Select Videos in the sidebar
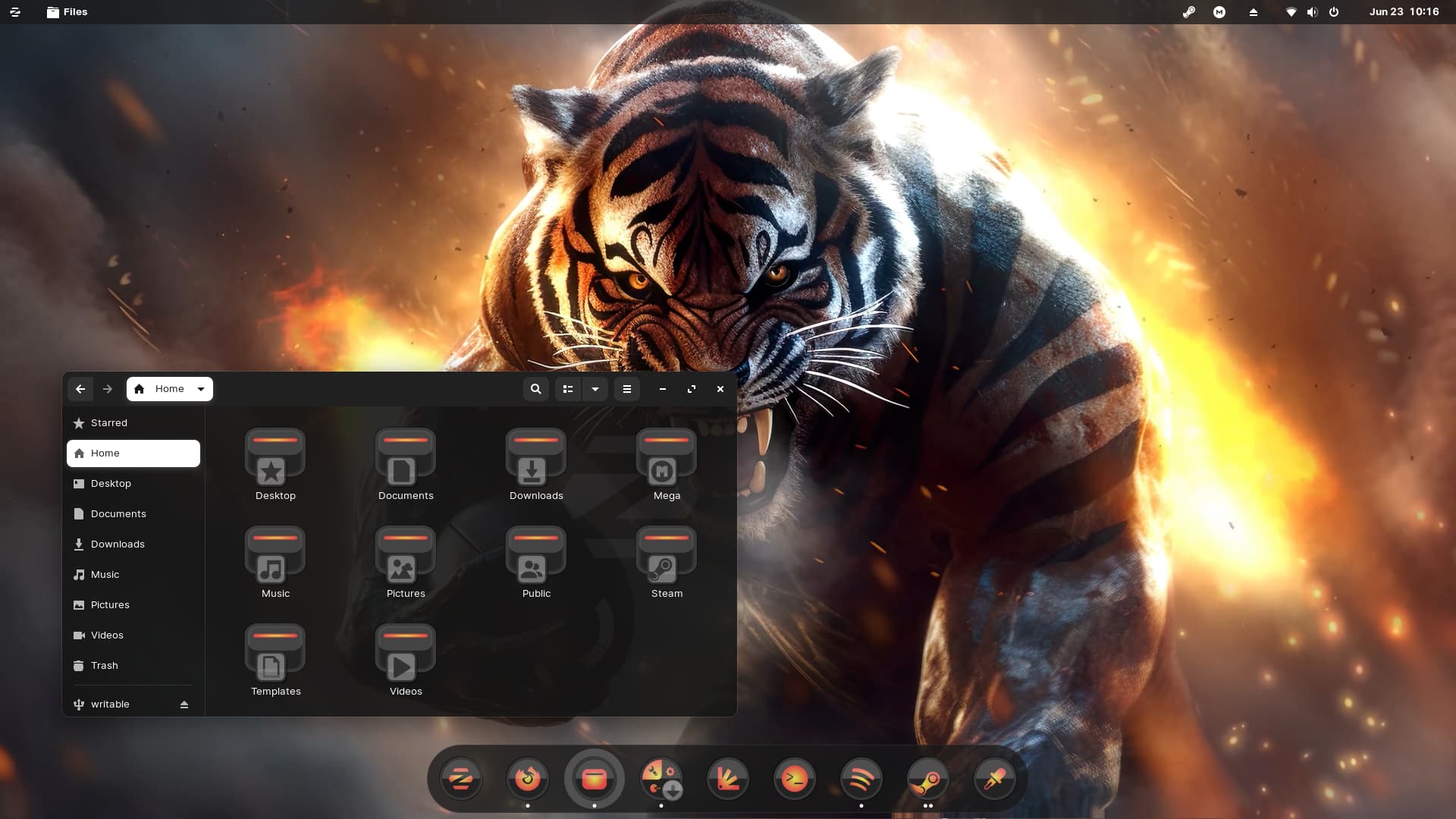 (133, 635)
